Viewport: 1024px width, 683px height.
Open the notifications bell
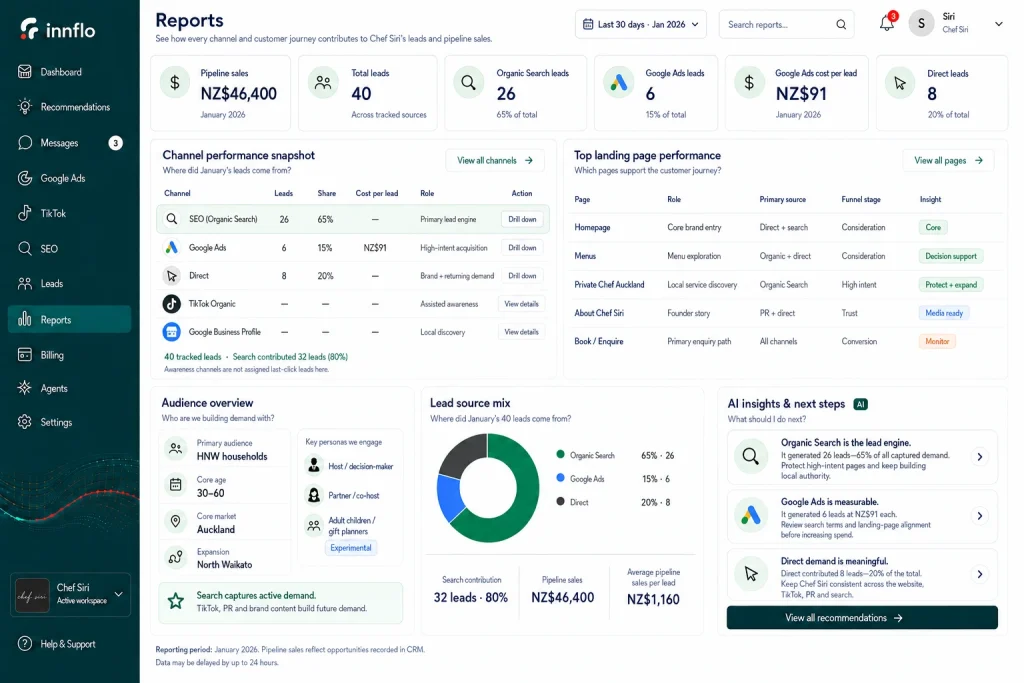886,24
